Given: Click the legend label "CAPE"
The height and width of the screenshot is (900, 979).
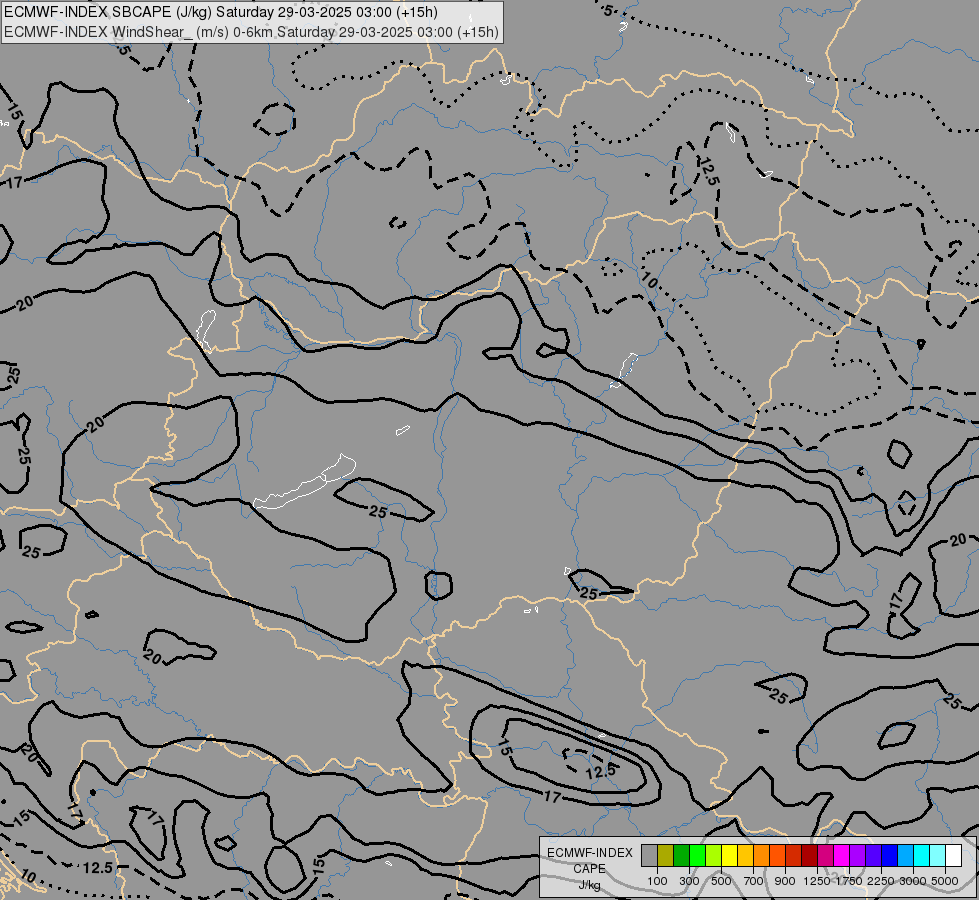Looking at the screenshot, I should [x=589, y=869].
